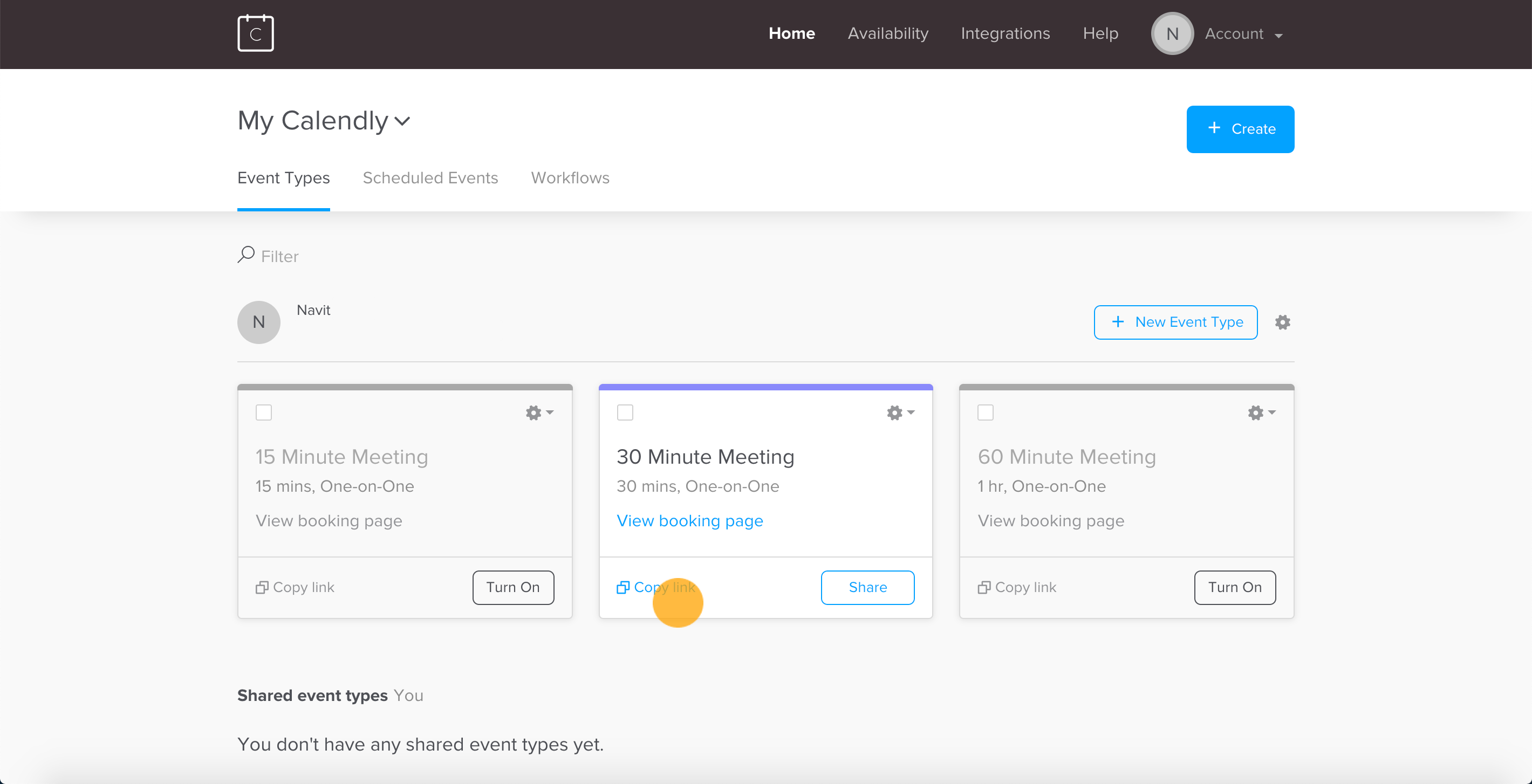Image resolution: width=1532 pixels, height=784 pixels.
Task: Expand the Account dropdown arrow
Action: pyautogui.click(x=1278, y=36)
